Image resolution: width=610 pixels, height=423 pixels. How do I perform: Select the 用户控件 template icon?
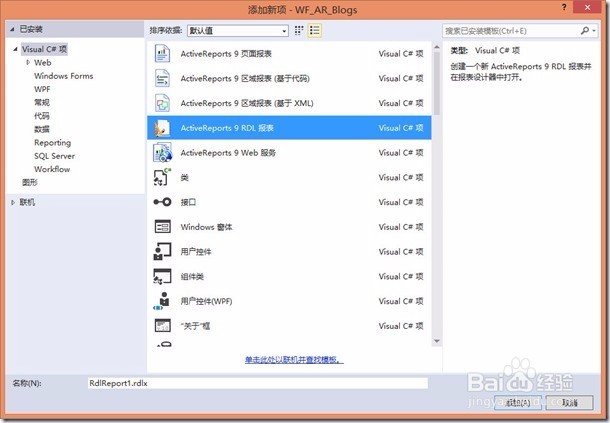(162, 251)
